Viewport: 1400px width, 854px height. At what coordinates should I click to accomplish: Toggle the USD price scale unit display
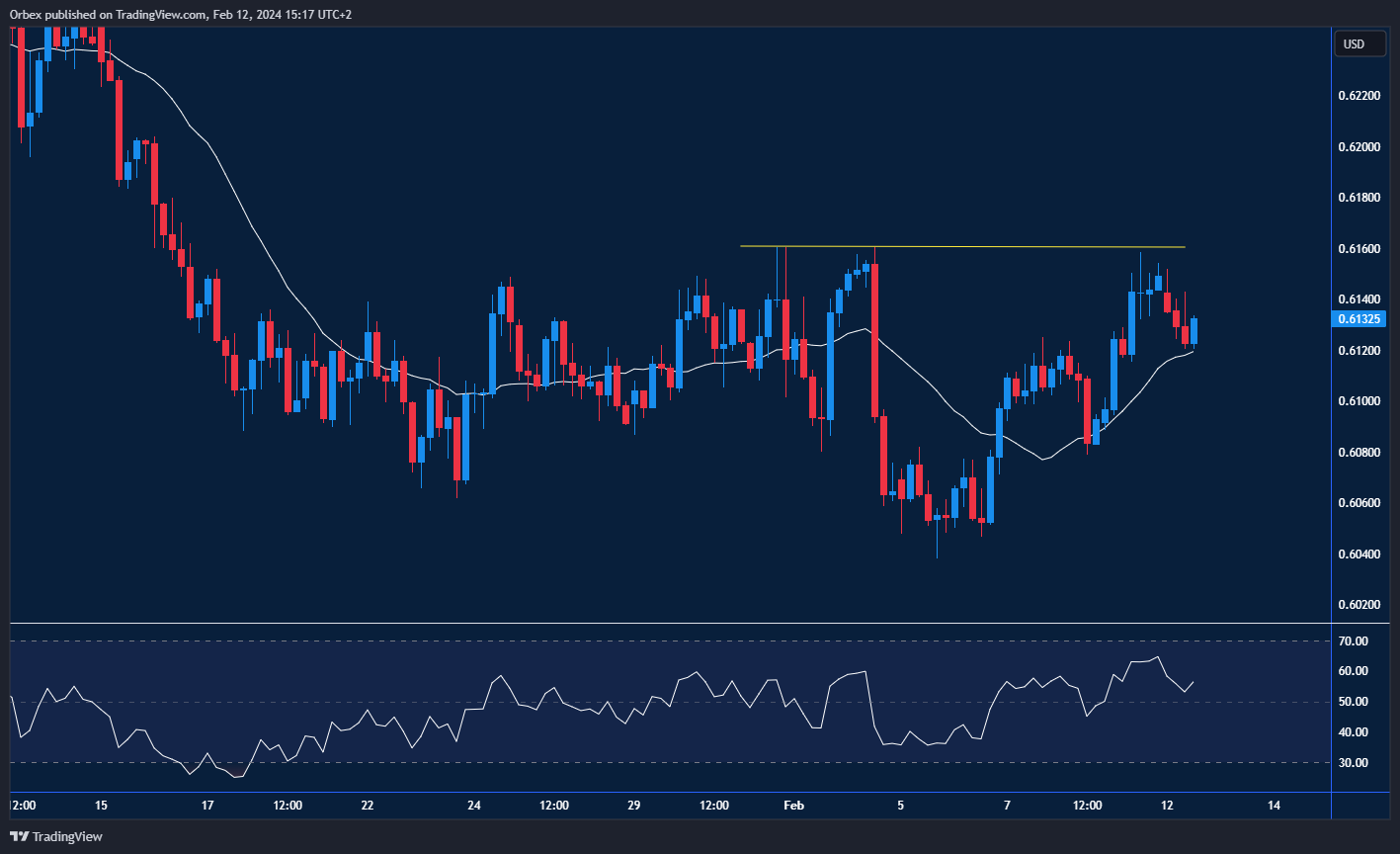(1360, 43)
